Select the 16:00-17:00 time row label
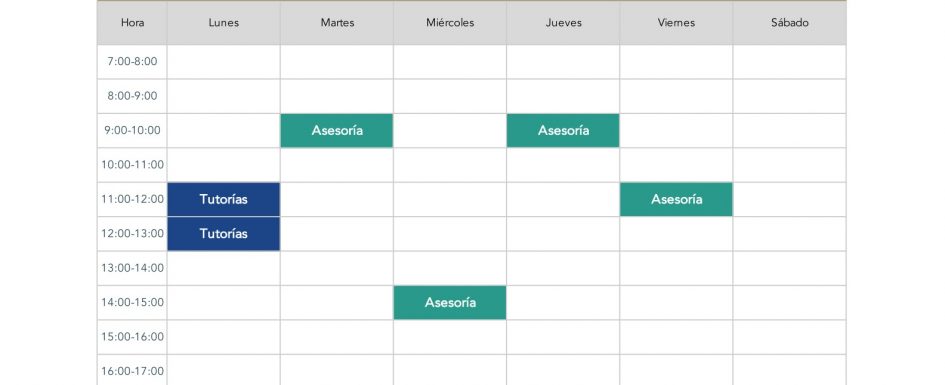Viewport: 945px width, 385px height. point(132,370)
